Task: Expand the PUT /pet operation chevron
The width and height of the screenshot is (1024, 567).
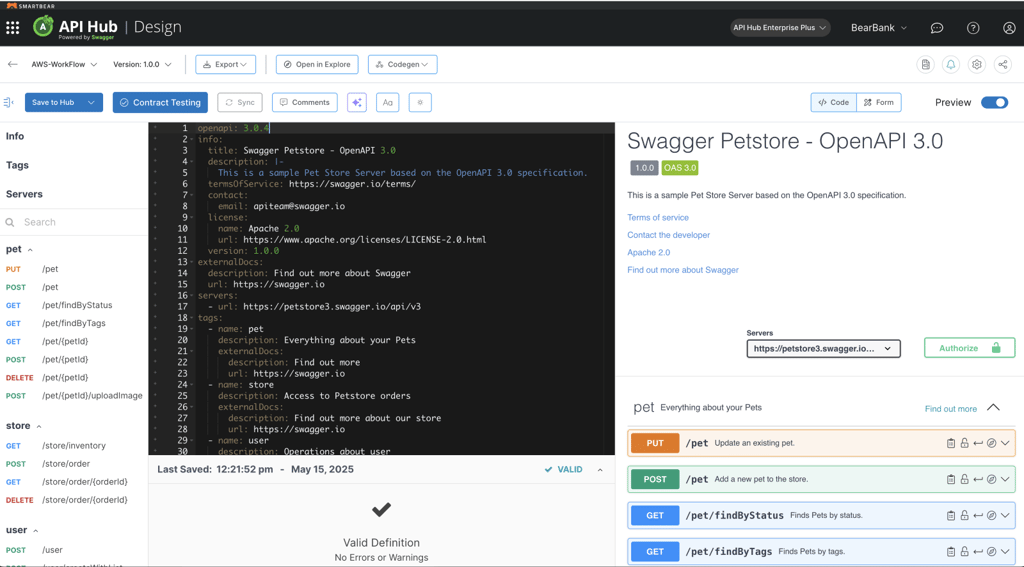Action: 1005,443
